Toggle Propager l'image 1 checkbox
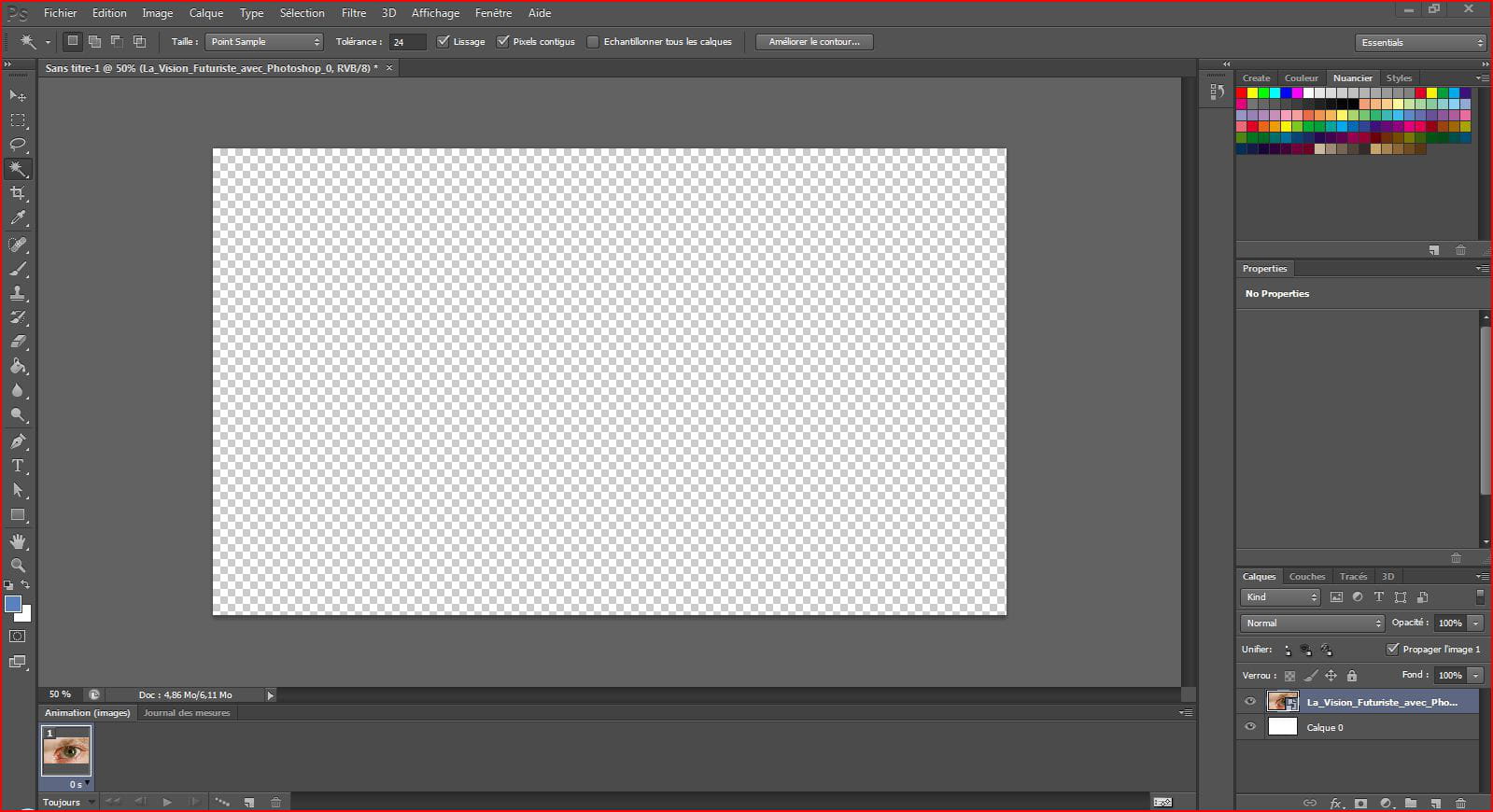The height and width of the screenshot is (812, 1493). coord(1393,649)
